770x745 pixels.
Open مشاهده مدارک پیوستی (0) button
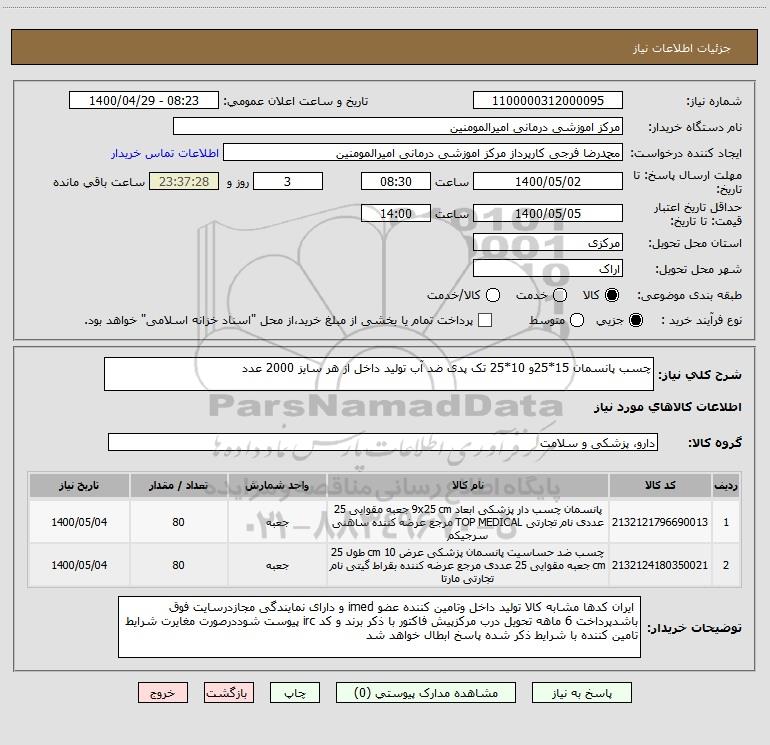point(426,692)
